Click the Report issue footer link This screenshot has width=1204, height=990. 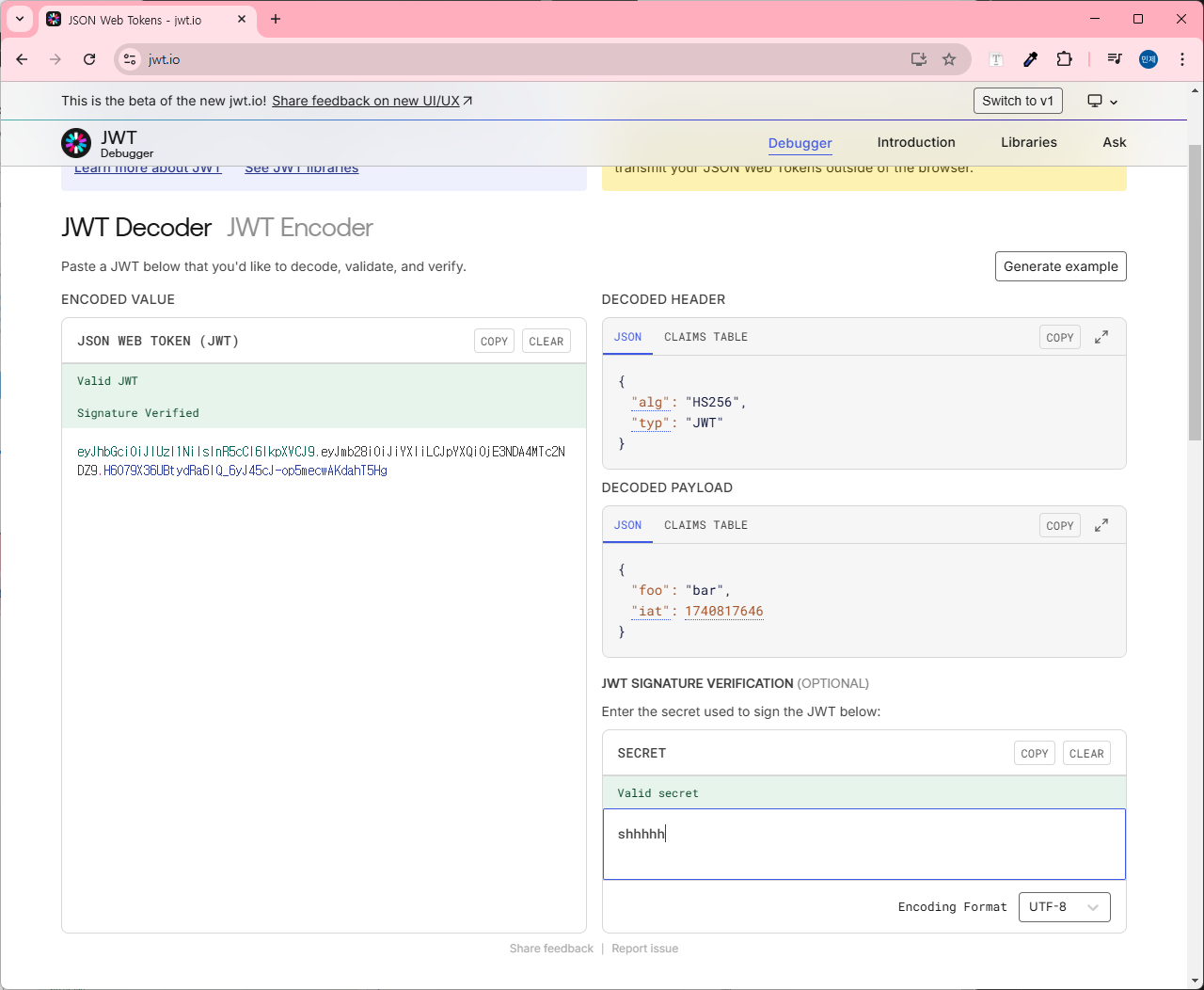(645, 949)
